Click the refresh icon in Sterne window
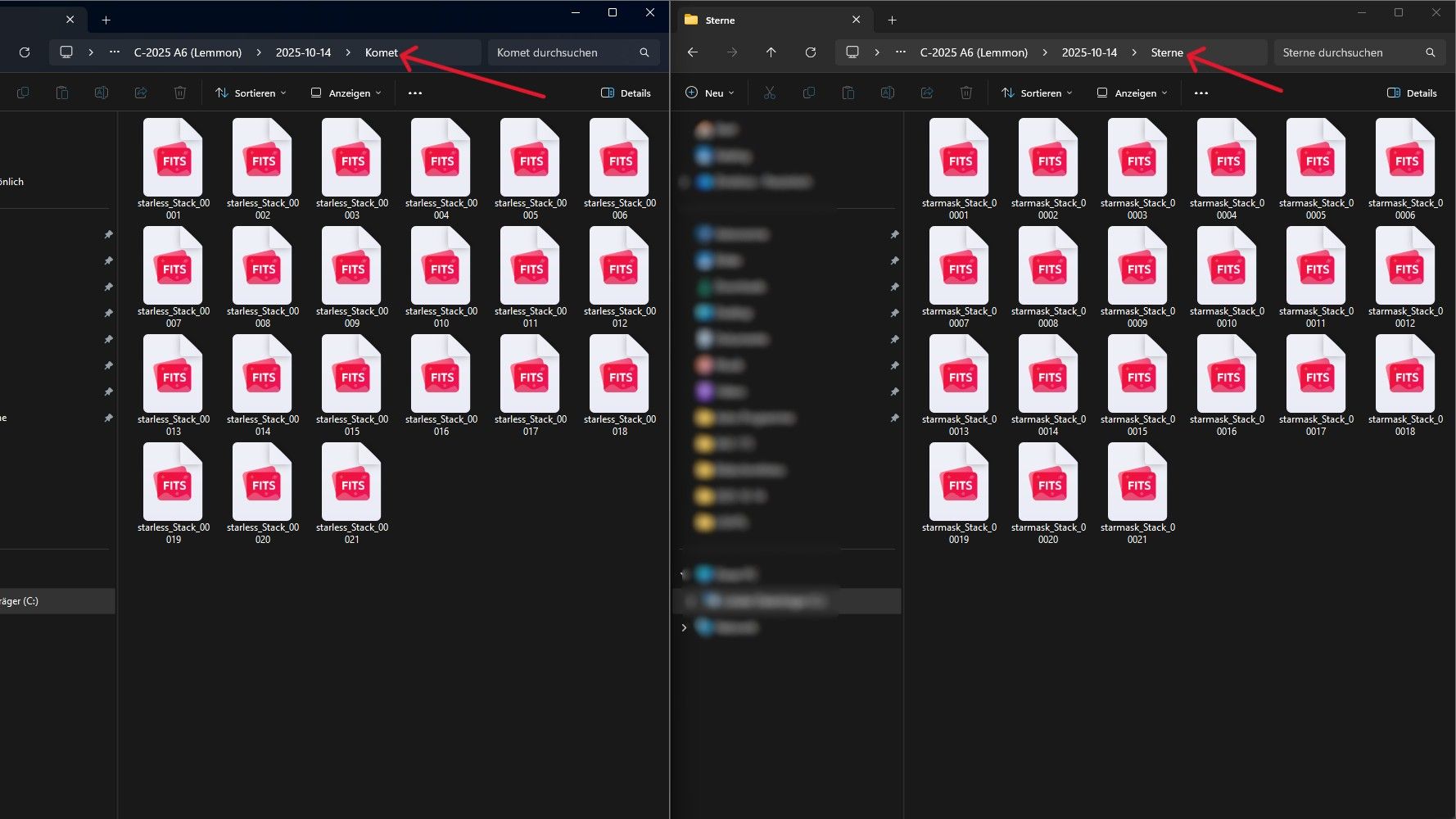This screenshot has height=819, width=1456. [810, 52]
